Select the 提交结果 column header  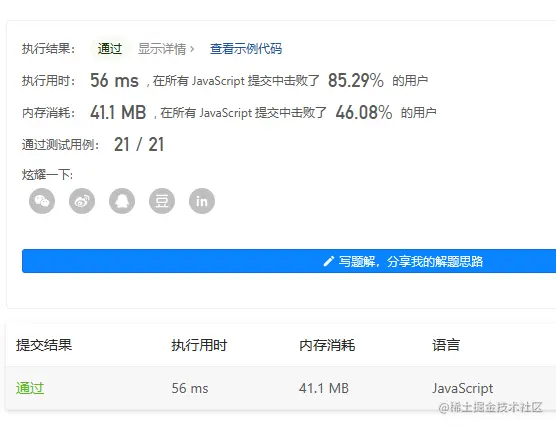[x=44, y=345]
